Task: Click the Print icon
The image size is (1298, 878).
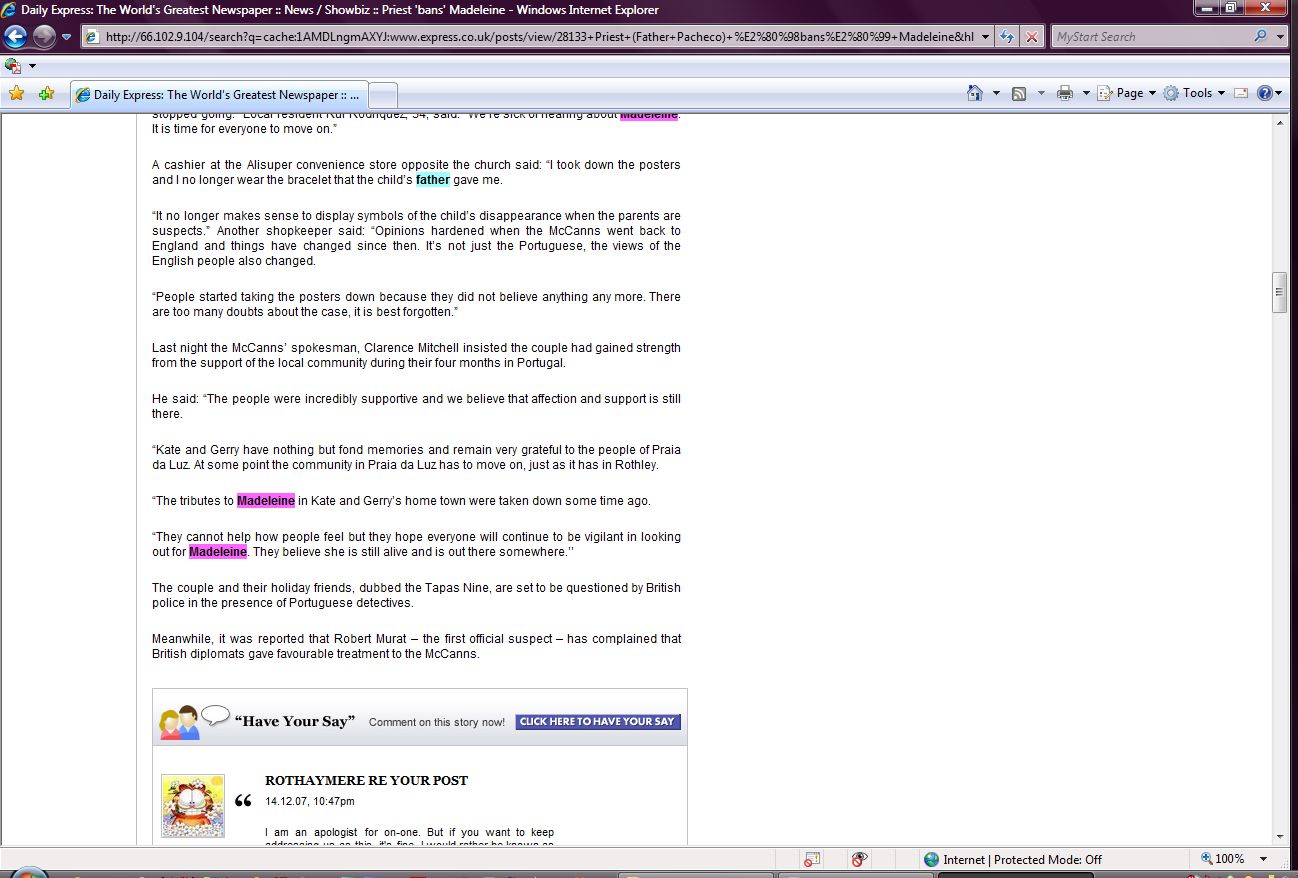Action: click(1064, 93)
